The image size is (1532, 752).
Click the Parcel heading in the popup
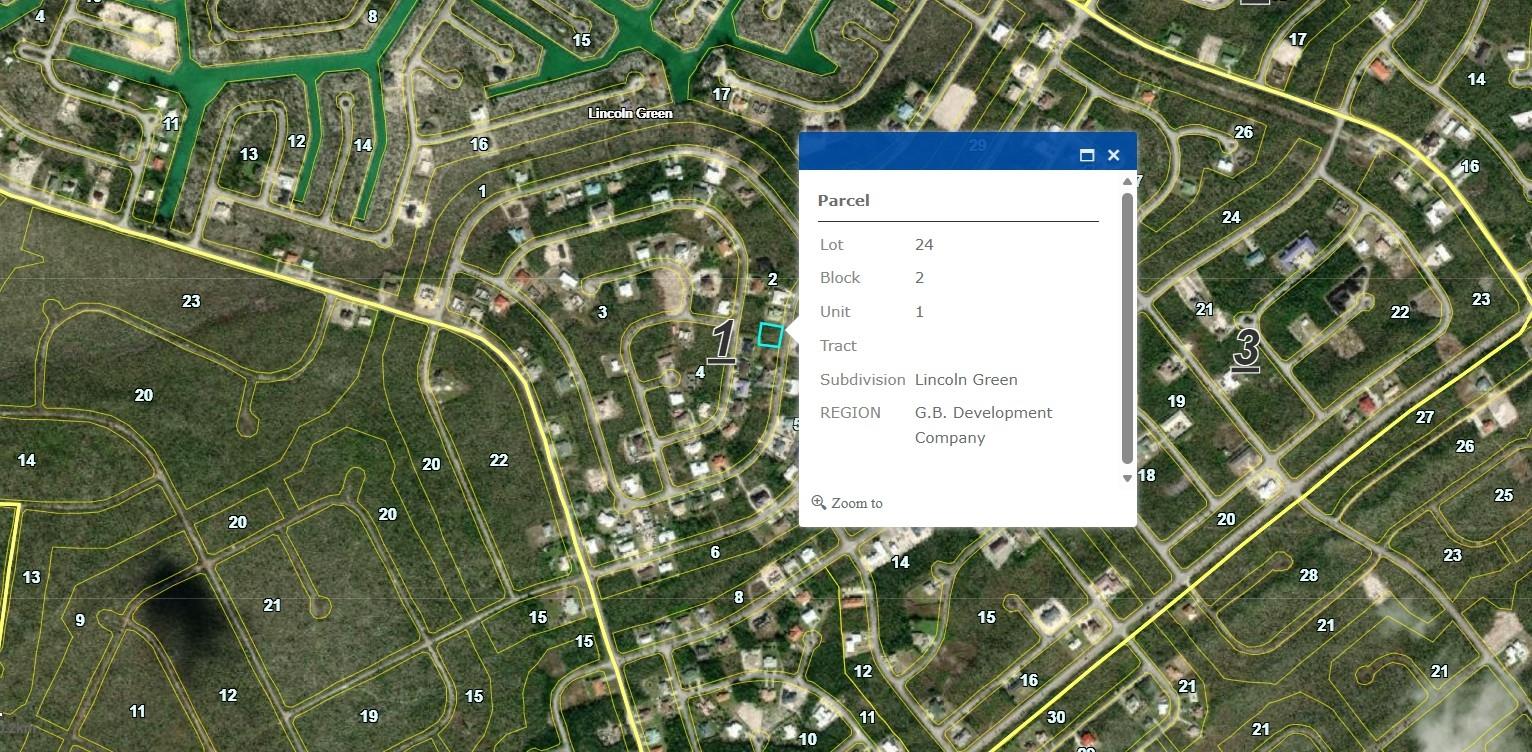click(x=843, y=200)
